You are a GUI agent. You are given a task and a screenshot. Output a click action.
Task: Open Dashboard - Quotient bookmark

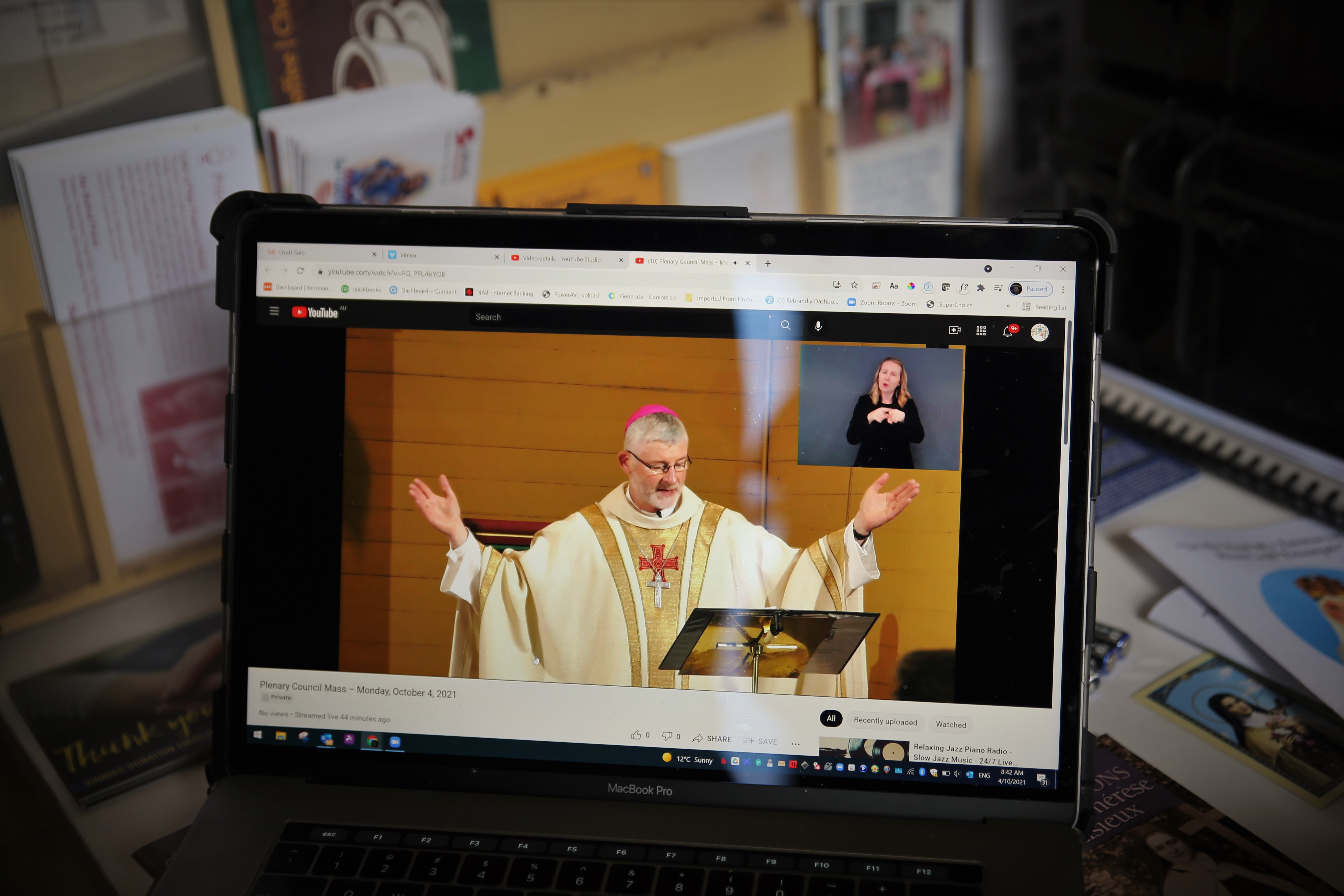(423, 291)
